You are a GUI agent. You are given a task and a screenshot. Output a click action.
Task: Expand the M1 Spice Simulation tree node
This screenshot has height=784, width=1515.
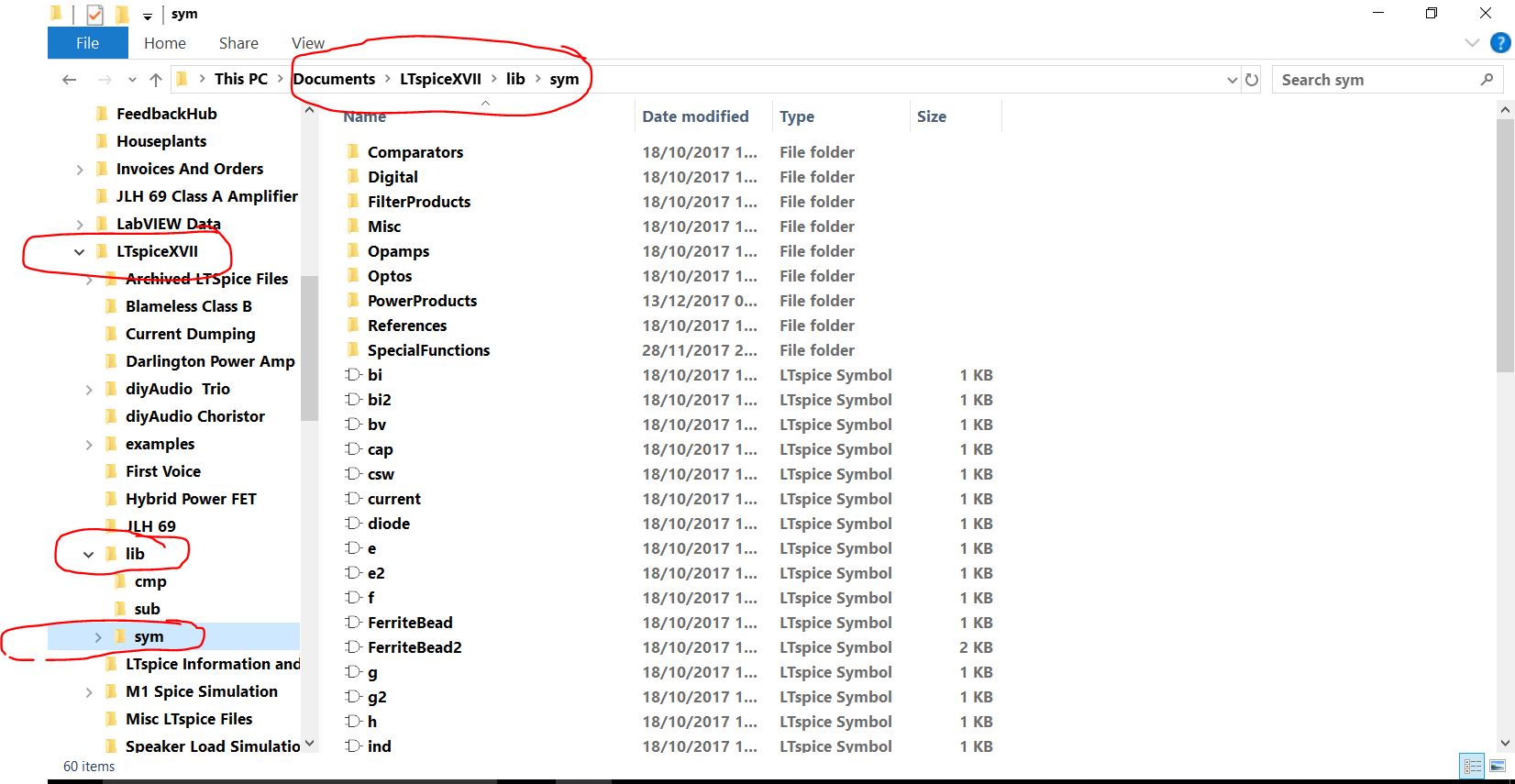click(x=89, y=692)
